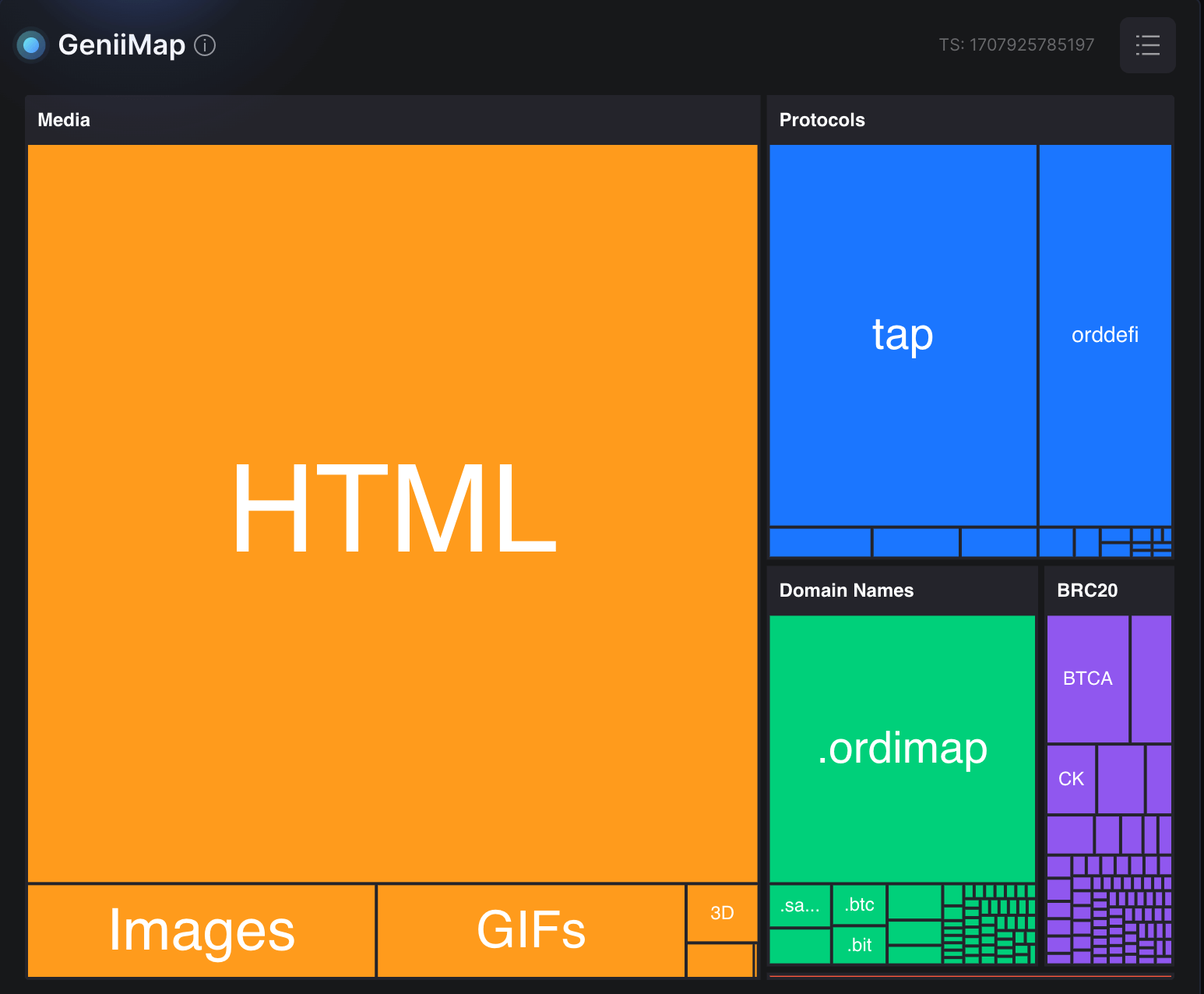
Task: Click the BTCA tile in BRC20
Action: pyautogui.click(x=1087, y=679)
